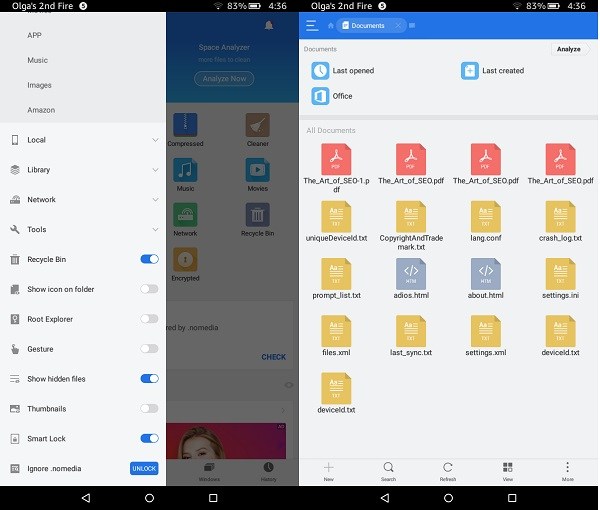The width and height of the screenshot is (600, 510).
Task: Tap the advertisement banner image
Action: coord(226,441)
